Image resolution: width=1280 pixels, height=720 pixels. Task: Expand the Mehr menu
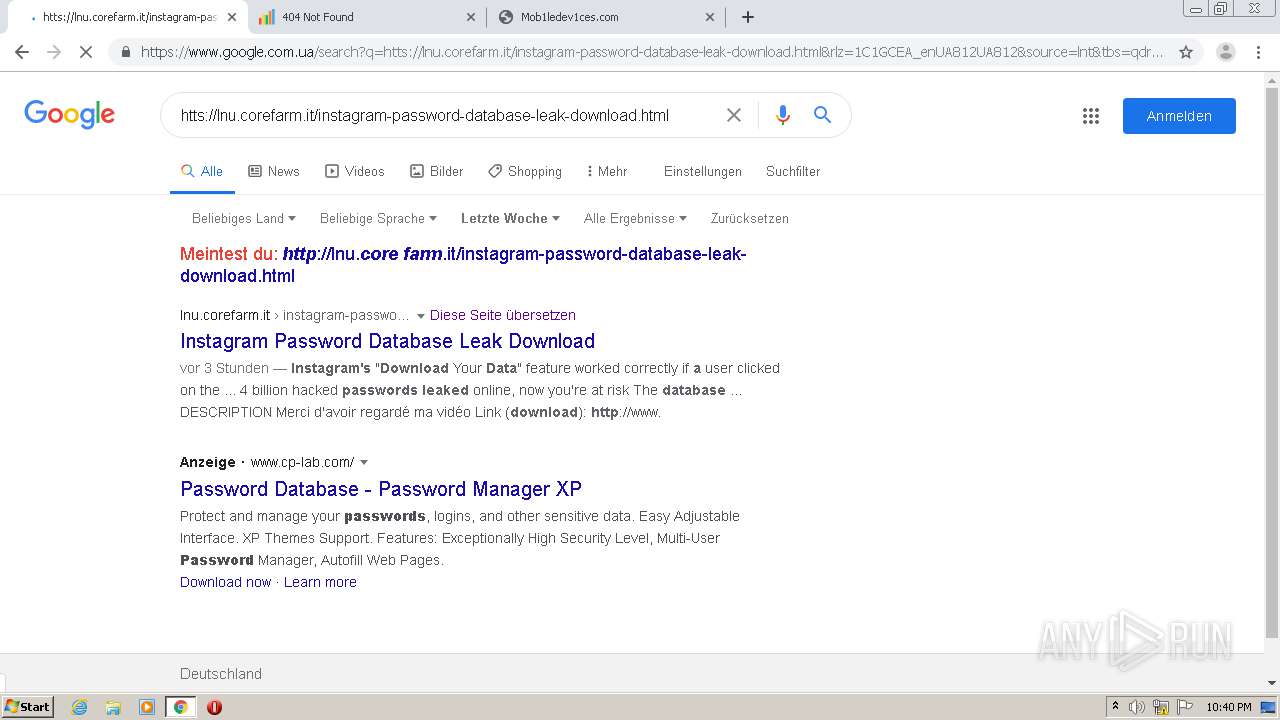click(x=607, y=171)
